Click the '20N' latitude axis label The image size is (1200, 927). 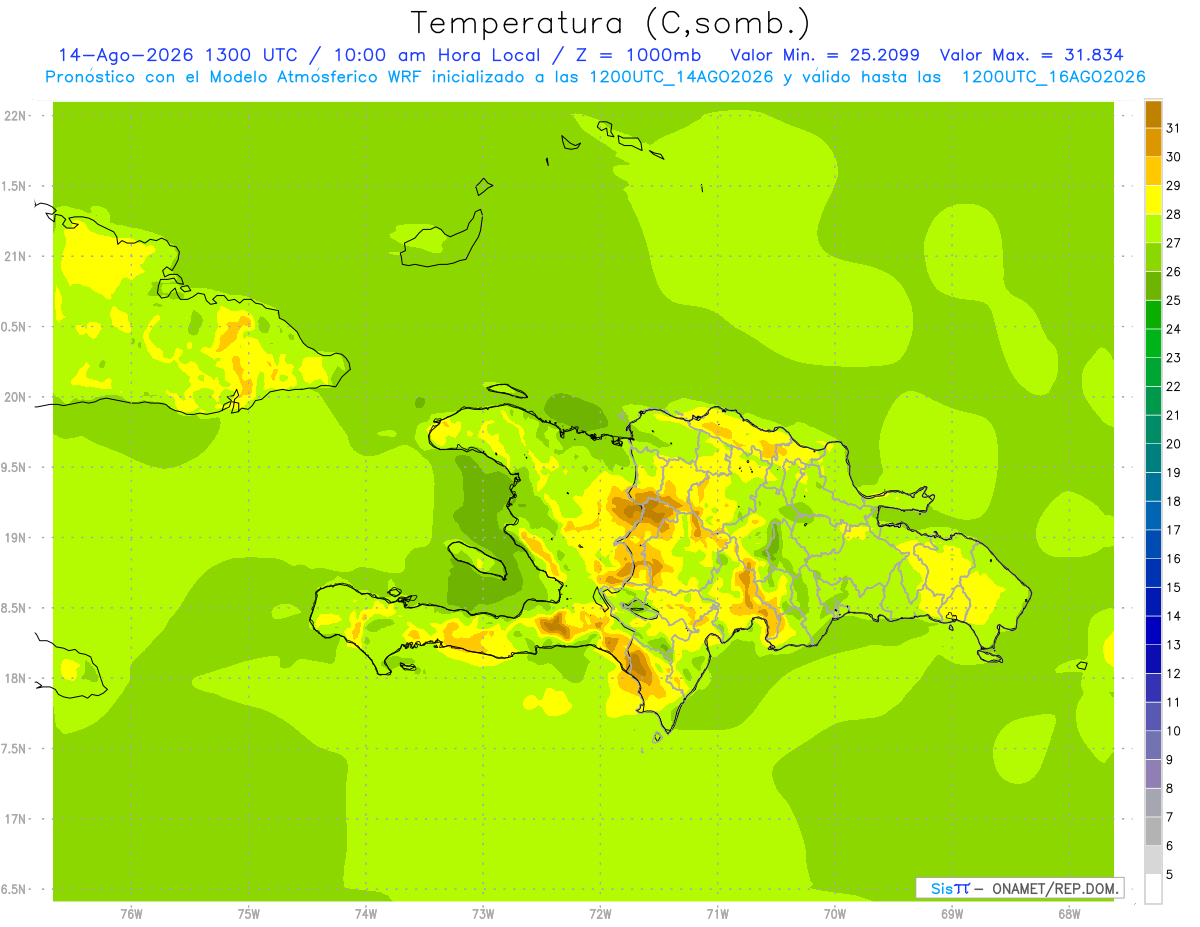(x=16, y=397)
